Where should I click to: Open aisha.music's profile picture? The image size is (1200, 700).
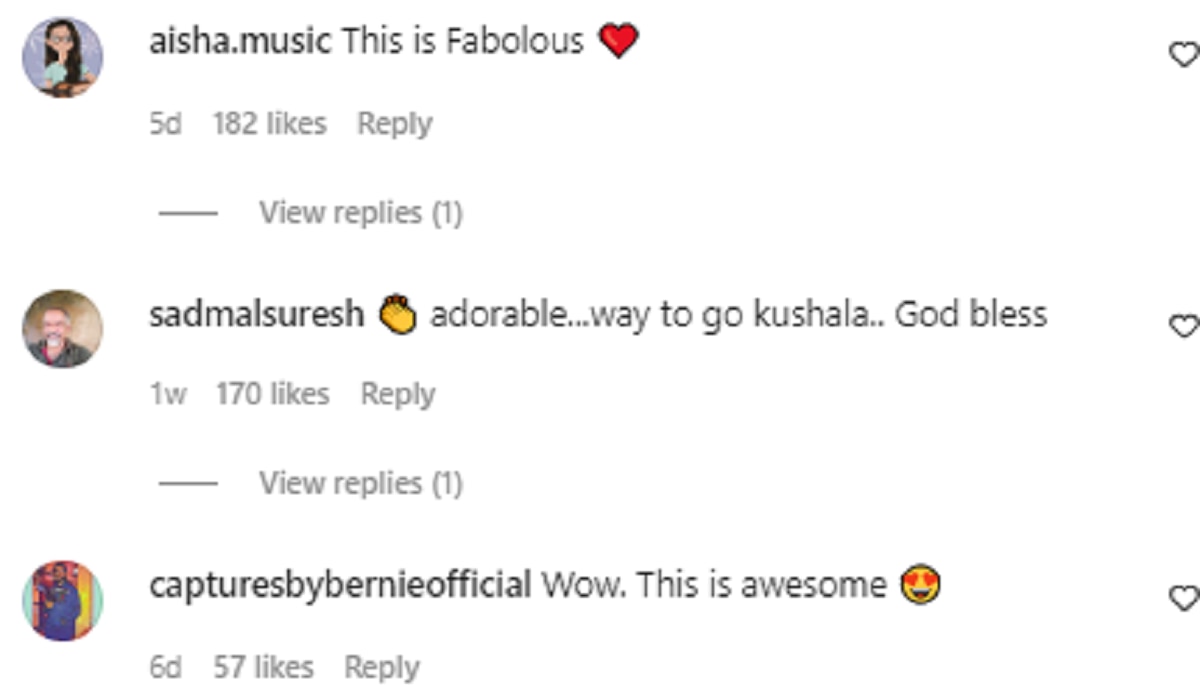(62, 57)
